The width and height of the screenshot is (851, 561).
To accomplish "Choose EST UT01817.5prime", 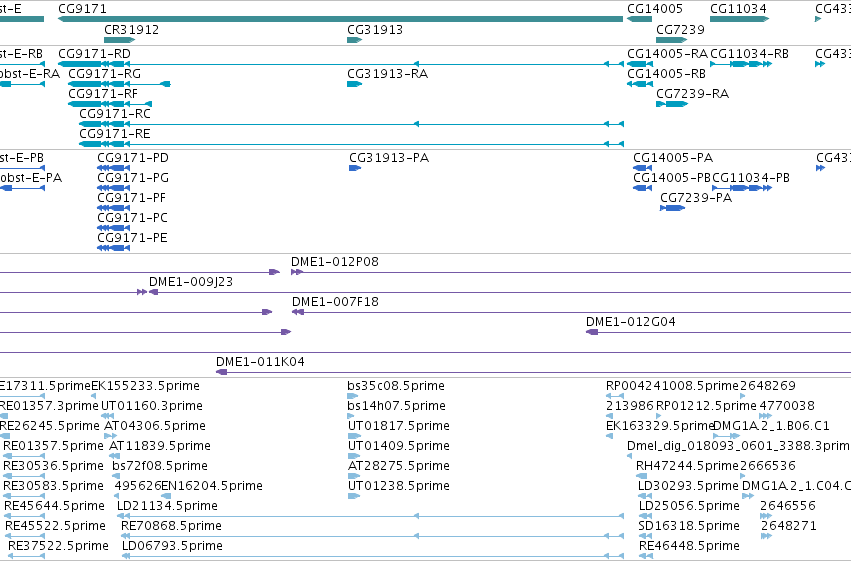I will coord(399,426).
